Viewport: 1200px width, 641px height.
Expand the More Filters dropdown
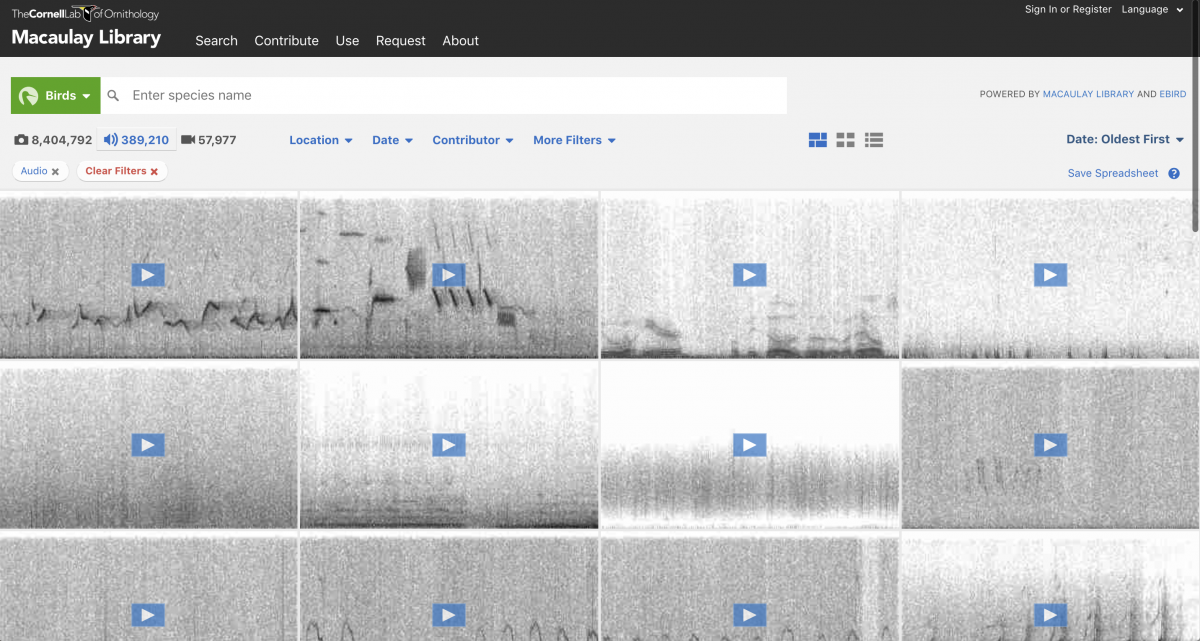(574, 140)
